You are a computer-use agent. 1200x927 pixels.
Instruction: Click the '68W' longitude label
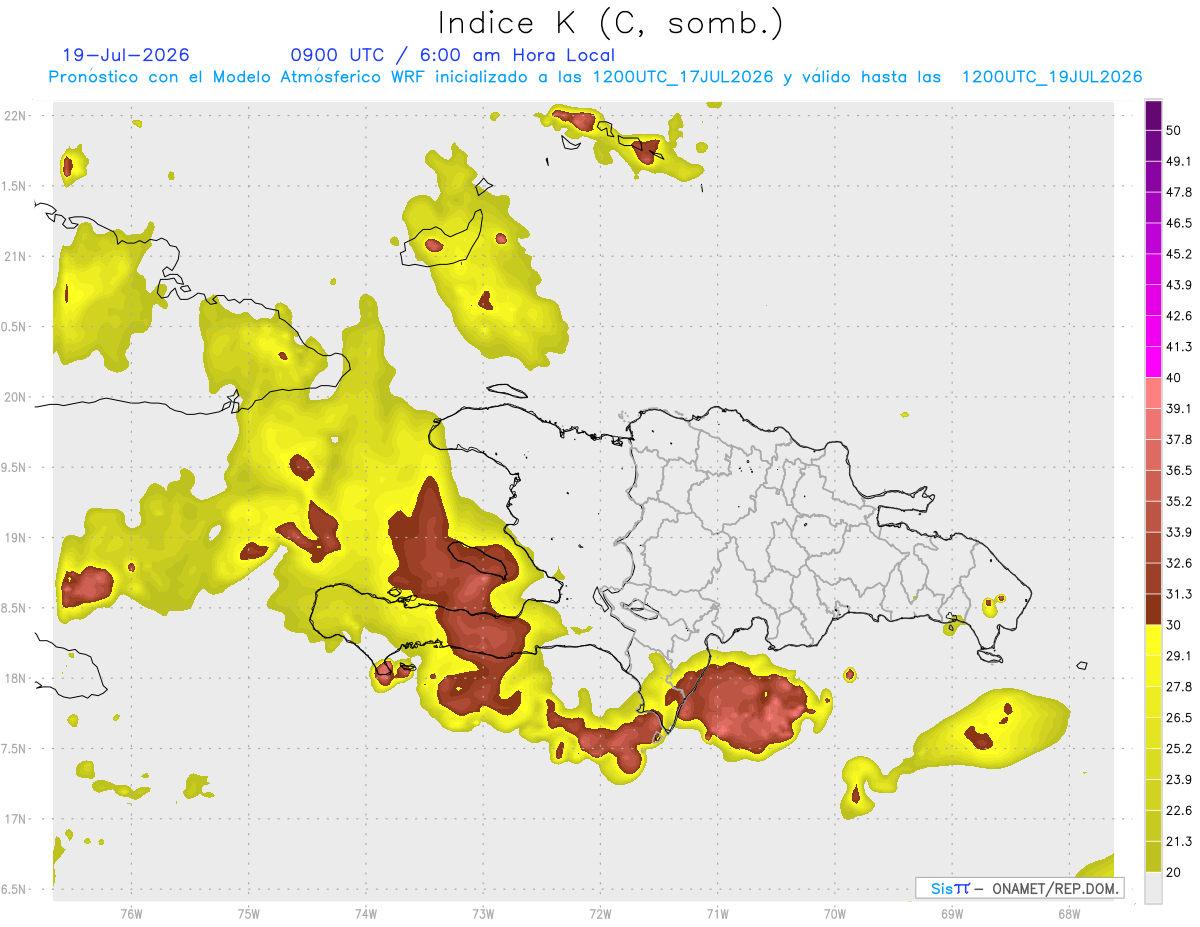(x=1069, y=914)
